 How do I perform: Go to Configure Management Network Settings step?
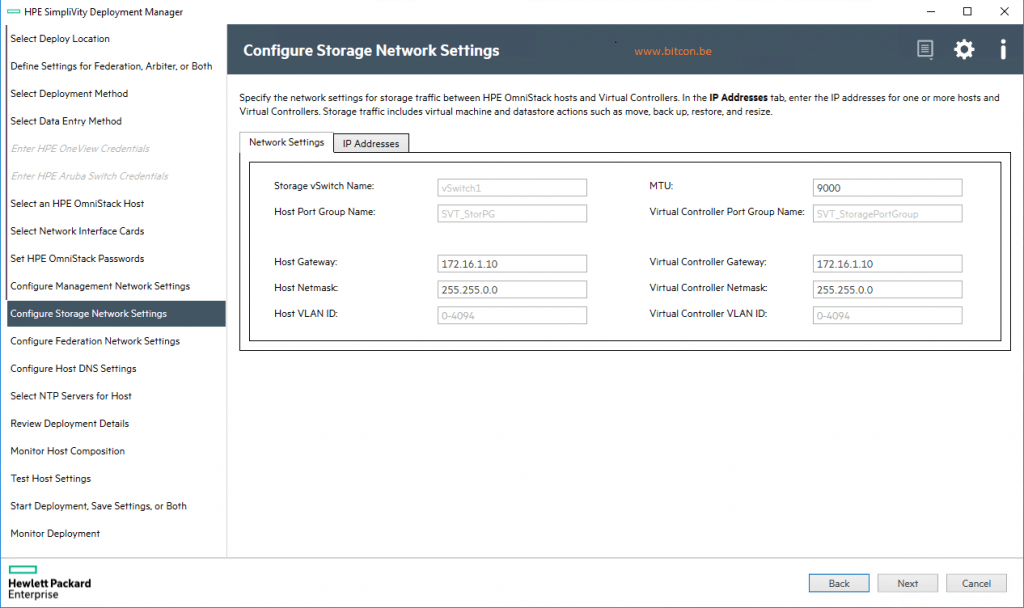pos(100,286)
